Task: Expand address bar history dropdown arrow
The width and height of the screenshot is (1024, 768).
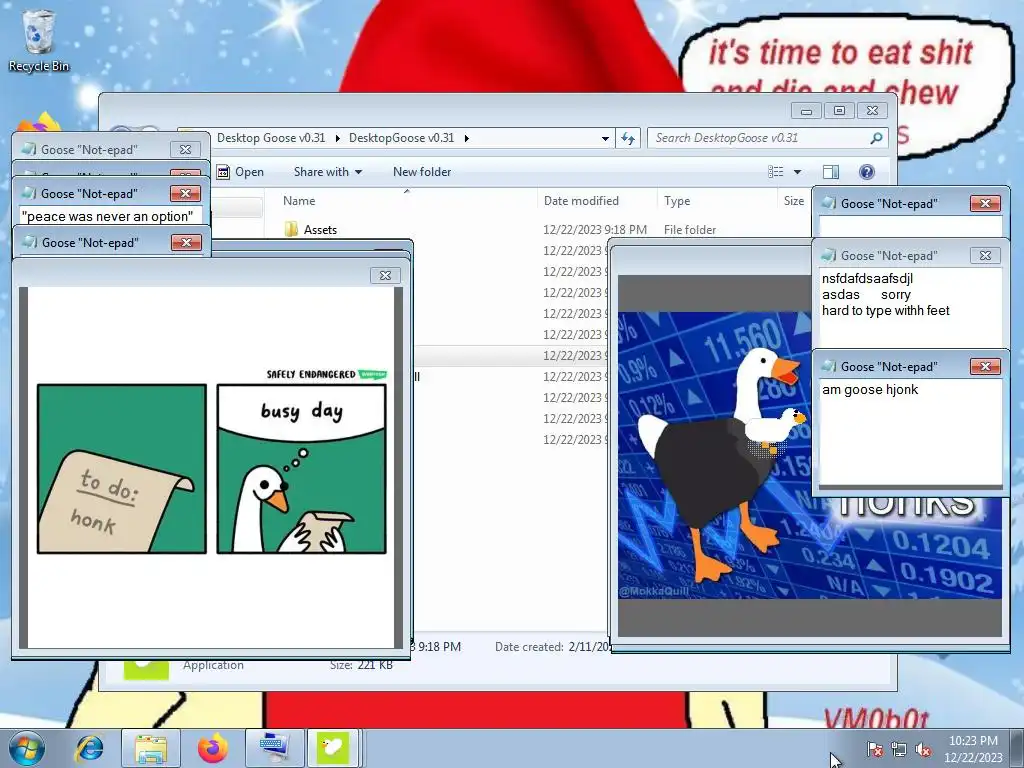Action: click(x=605, y=138)
